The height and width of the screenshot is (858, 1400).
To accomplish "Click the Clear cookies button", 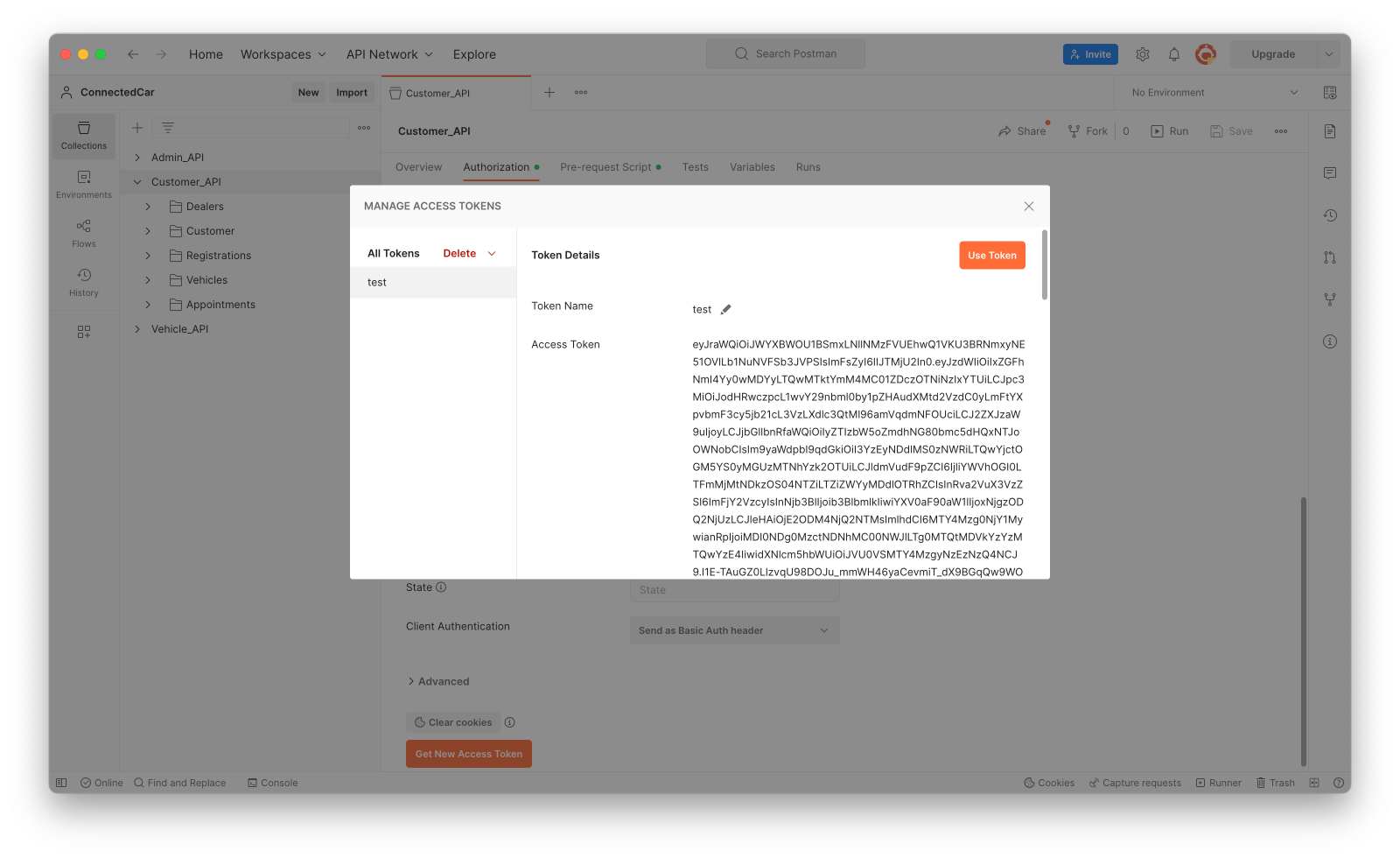I will tap(453, 722).
